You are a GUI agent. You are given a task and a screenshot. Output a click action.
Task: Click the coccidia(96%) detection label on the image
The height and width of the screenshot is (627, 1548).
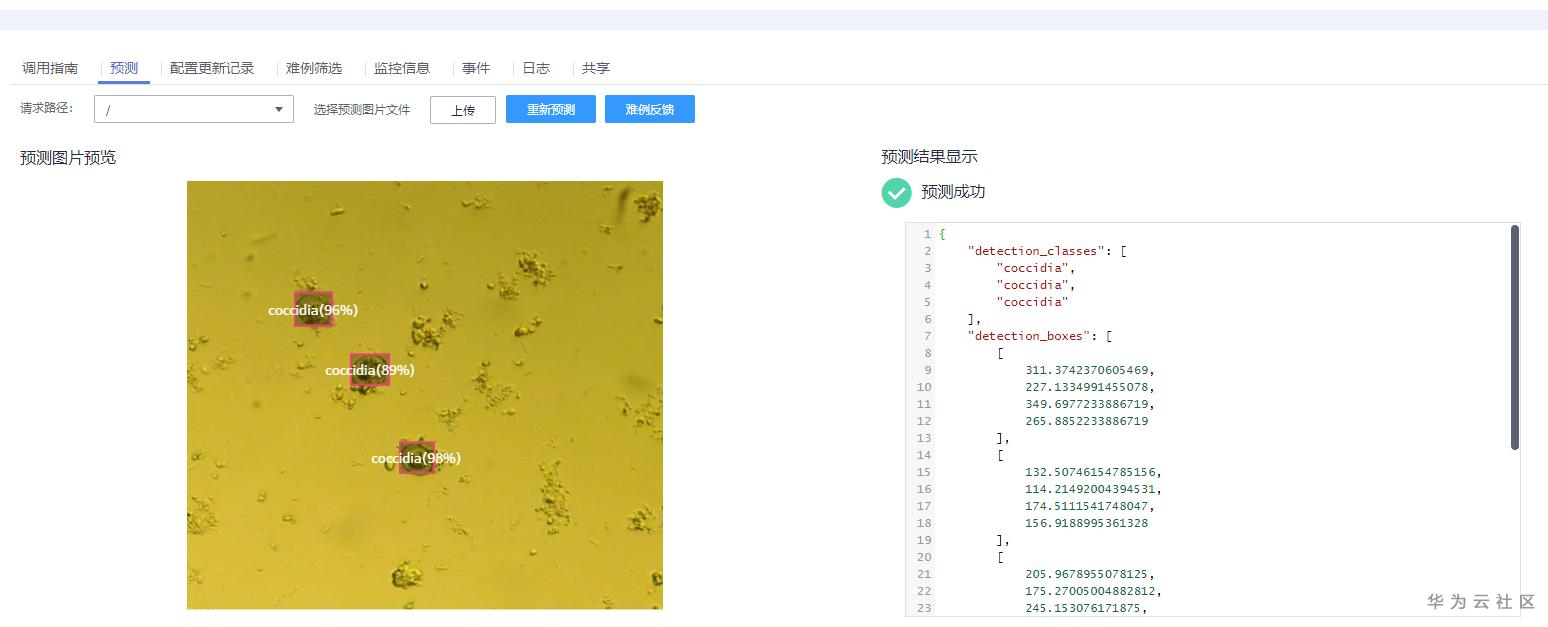pos(311,310)
